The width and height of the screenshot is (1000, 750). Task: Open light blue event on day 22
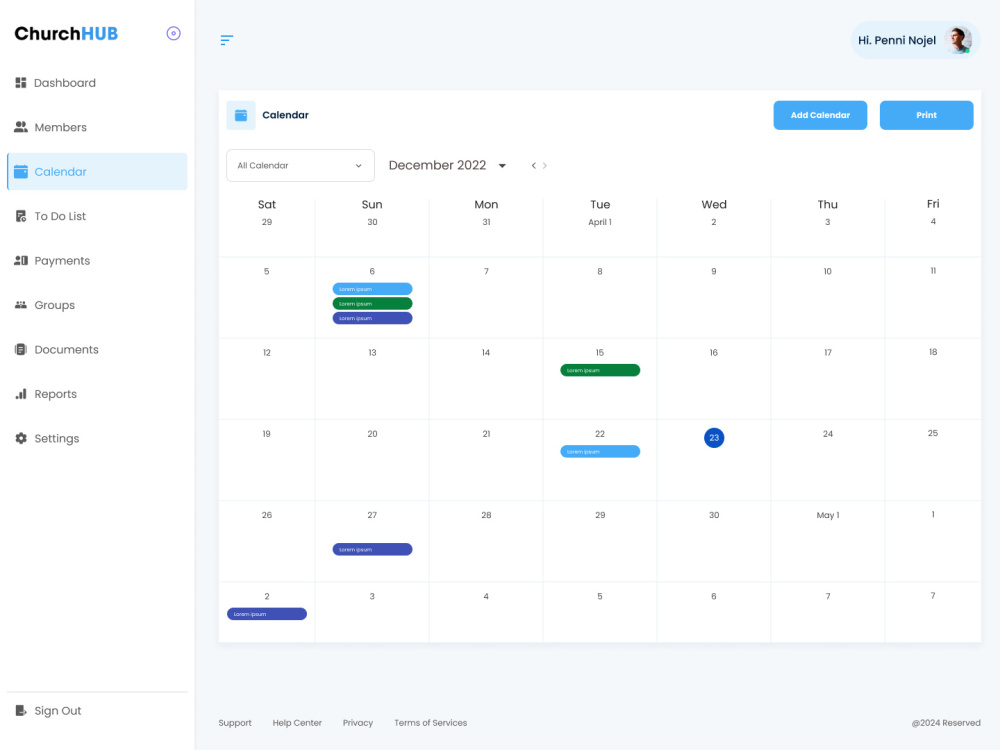pos(600,452)
